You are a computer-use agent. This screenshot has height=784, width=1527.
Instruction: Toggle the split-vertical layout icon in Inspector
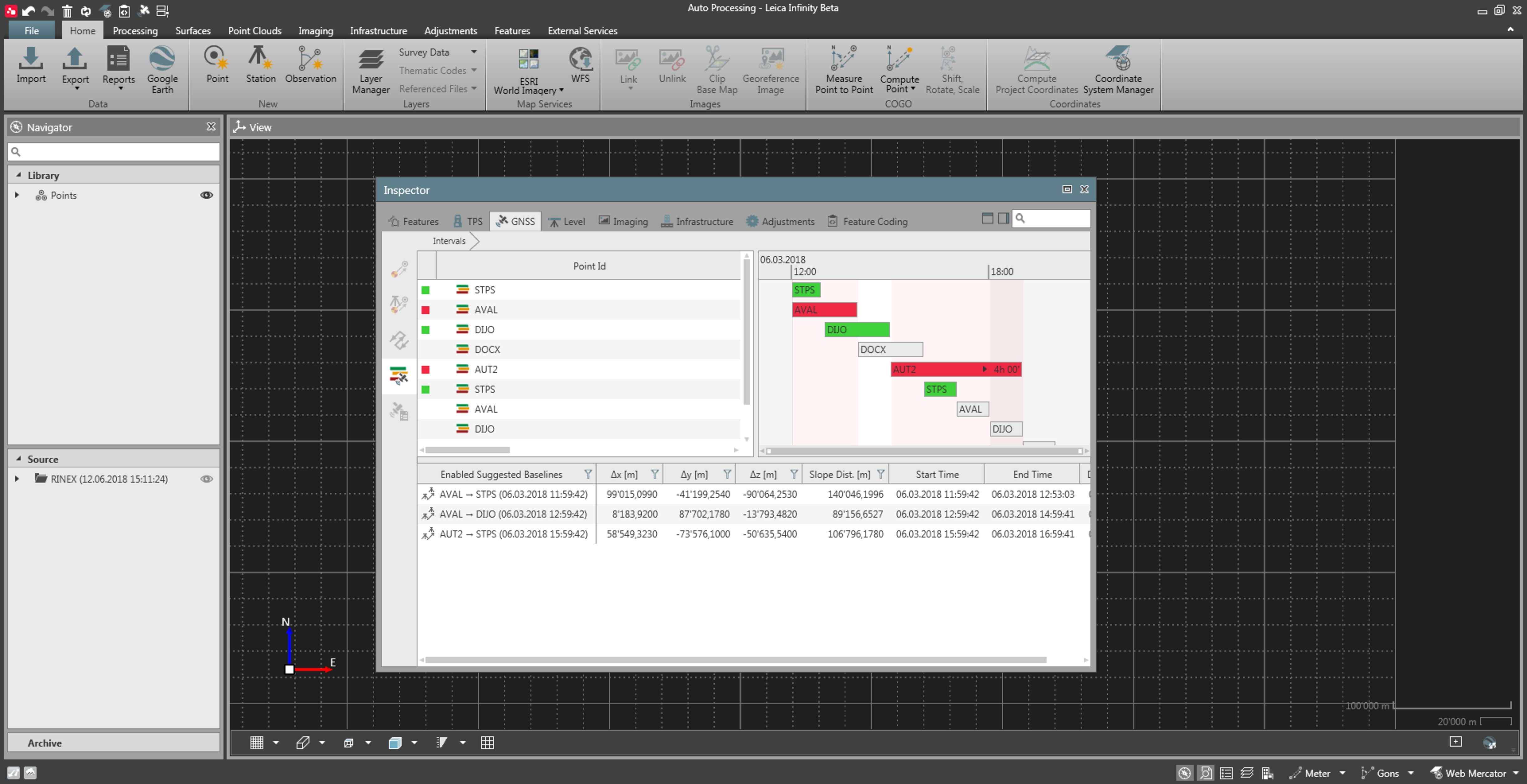1003,218
